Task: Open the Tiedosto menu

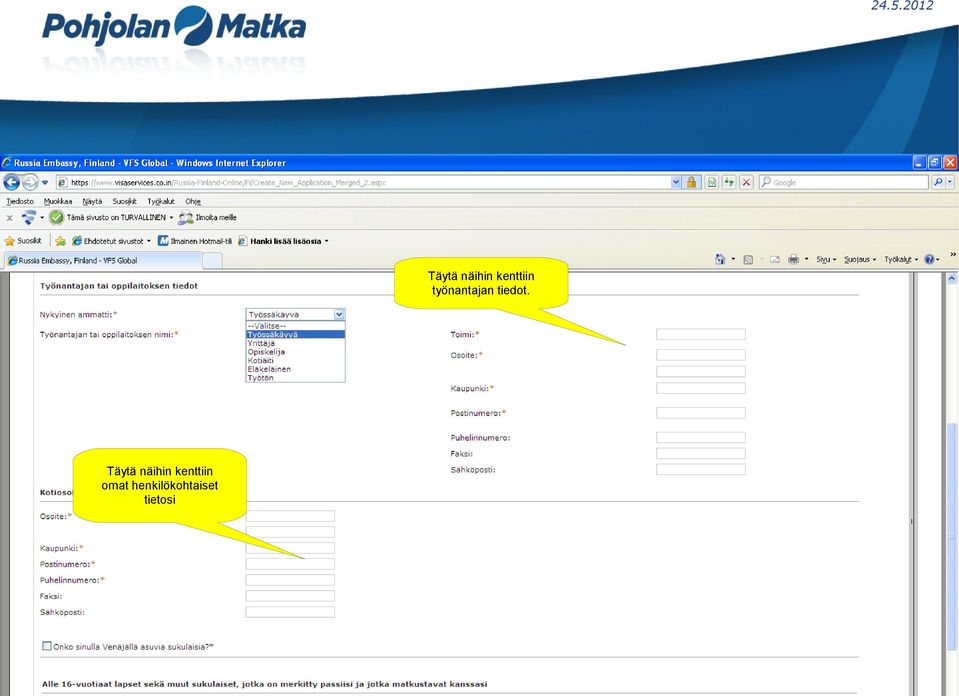Action: (x=20, y=201)
